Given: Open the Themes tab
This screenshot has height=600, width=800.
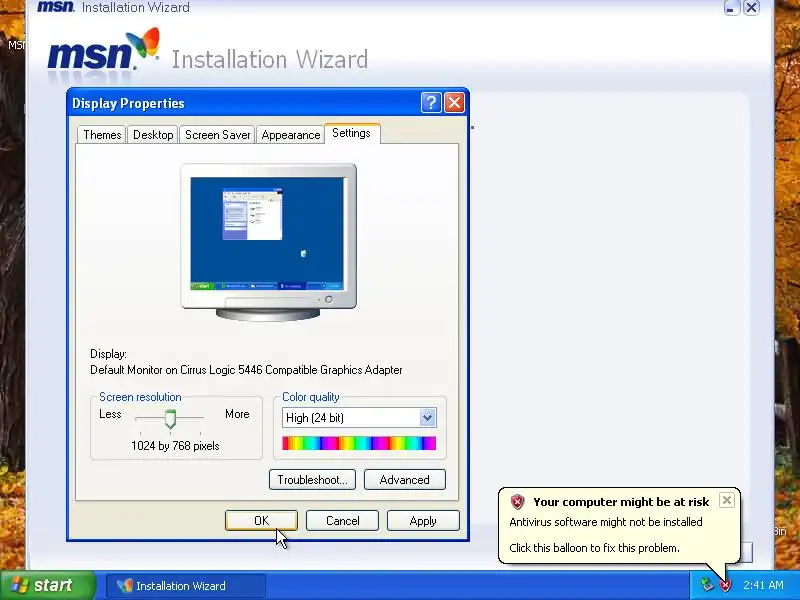Looking at the screenshot, I should pyautogui.click(x=102, y=135).
